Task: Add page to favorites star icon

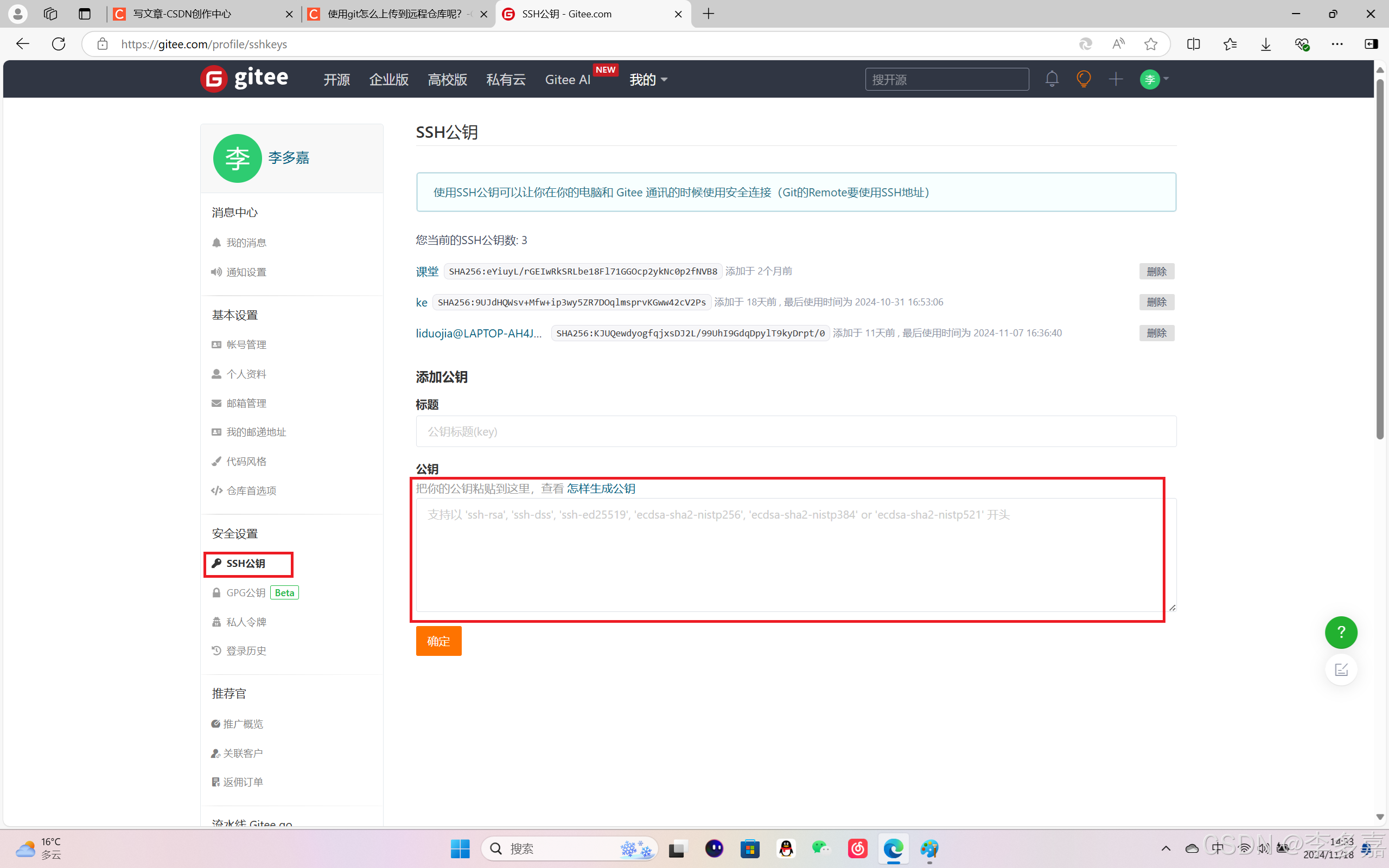Action: 1150,44
